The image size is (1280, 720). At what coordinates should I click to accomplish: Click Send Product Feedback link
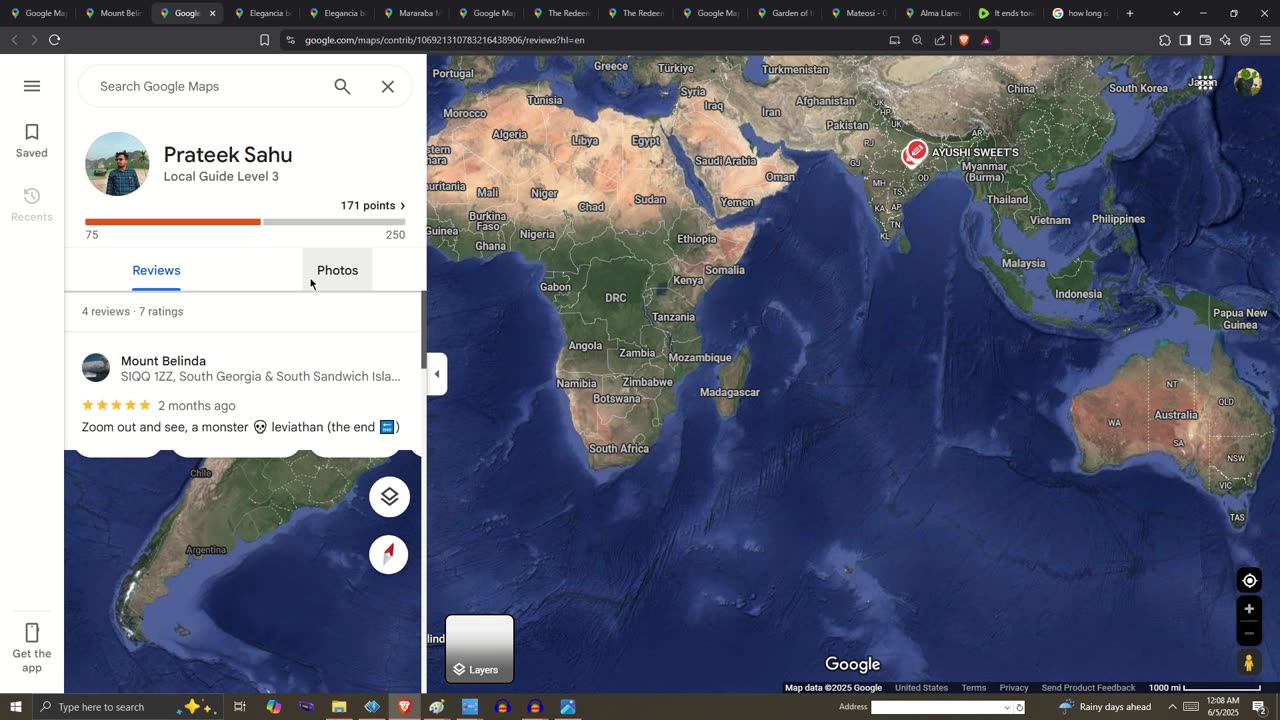[x=1088, y=688]
